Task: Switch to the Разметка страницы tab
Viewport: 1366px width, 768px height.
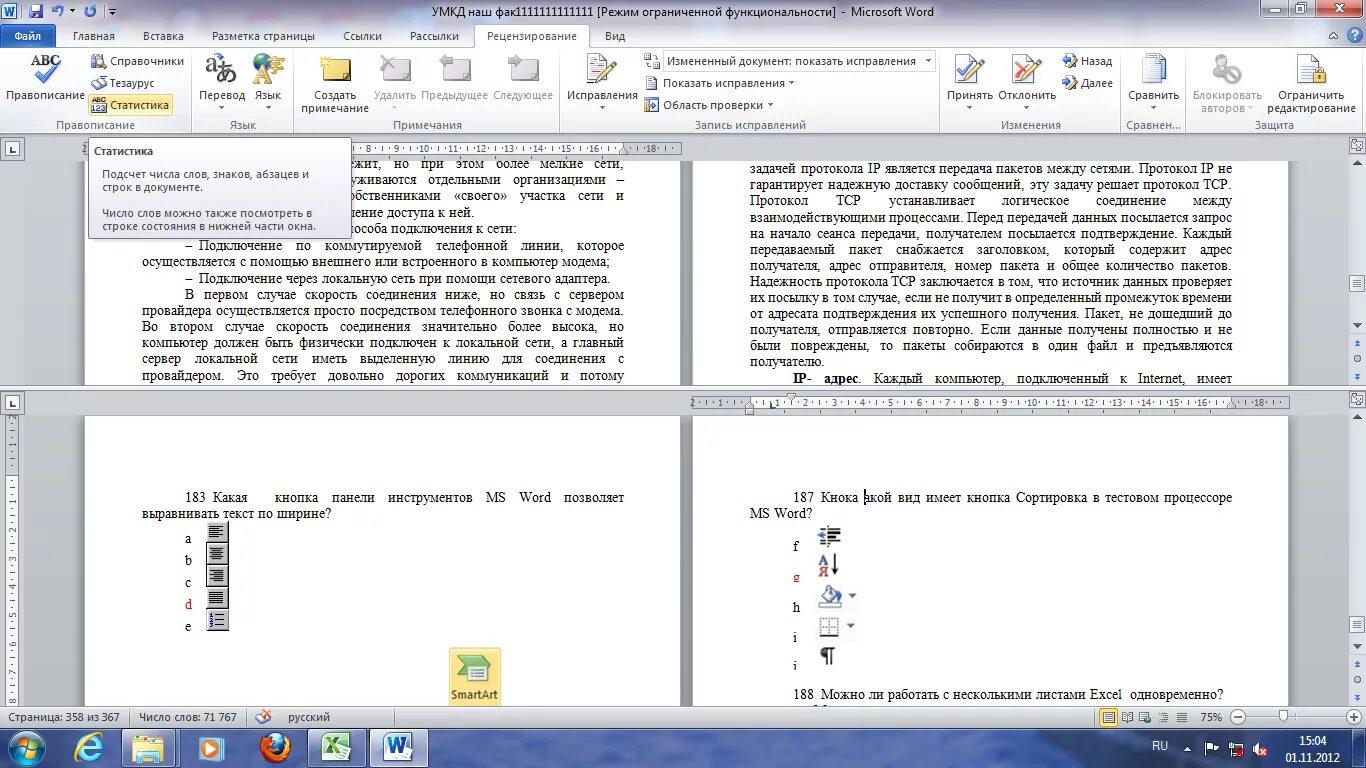Action: coord(263,36)
